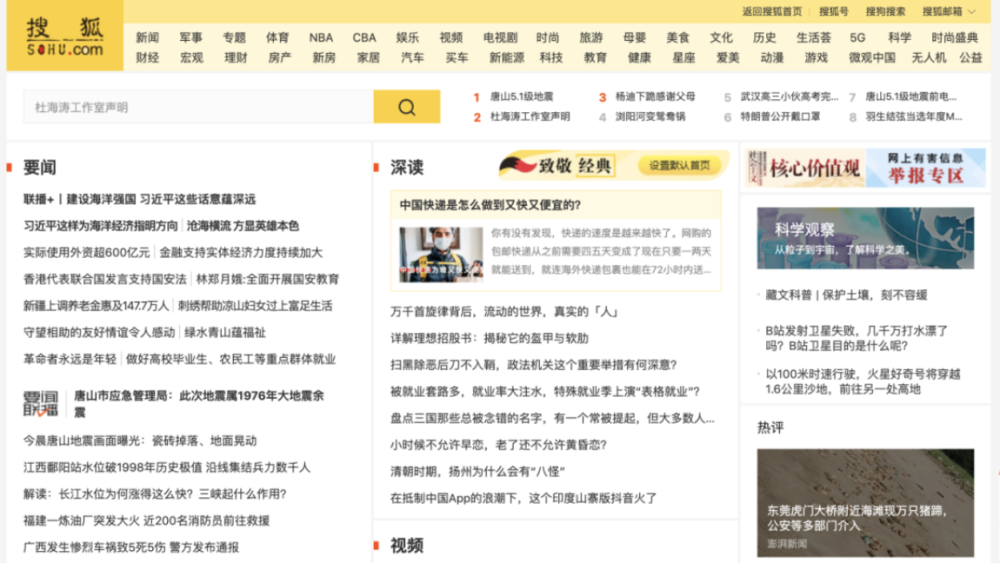Click the 设置默认首页 button
Screen dimensions: 1000x570
tap(679, 165)
